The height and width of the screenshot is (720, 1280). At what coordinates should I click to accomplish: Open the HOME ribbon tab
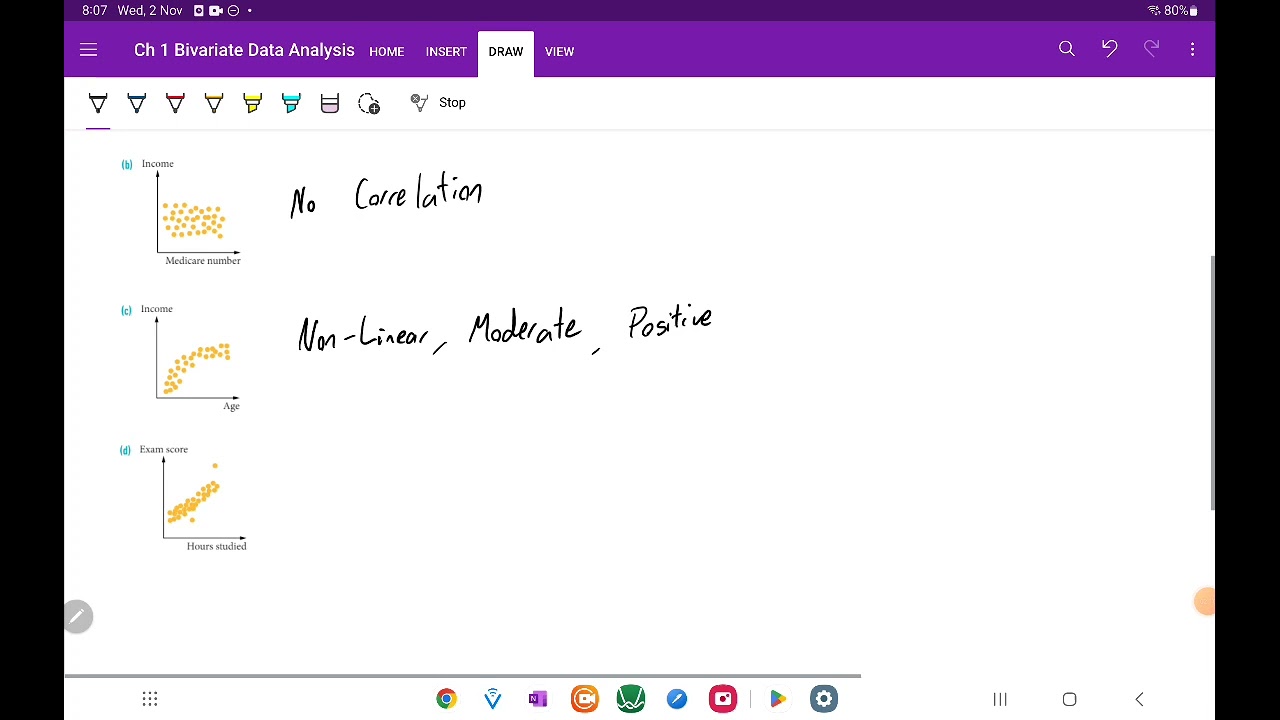pos(386,51)
